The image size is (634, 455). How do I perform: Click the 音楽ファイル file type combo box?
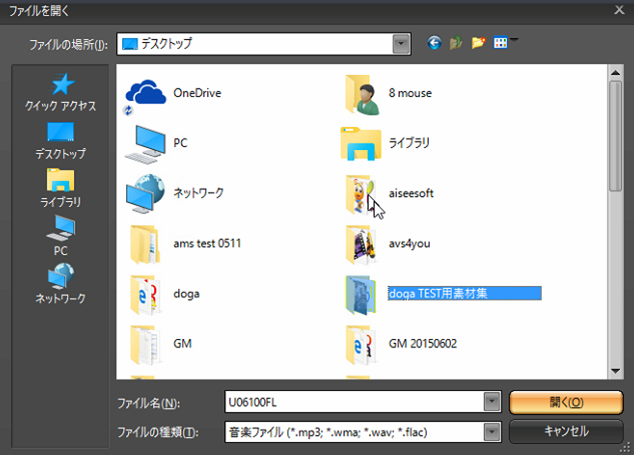(x=363, y=432)
